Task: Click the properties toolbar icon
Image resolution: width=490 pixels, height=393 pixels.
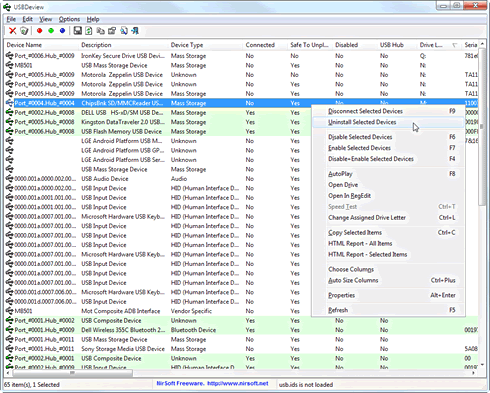Action: pos(112,31)
